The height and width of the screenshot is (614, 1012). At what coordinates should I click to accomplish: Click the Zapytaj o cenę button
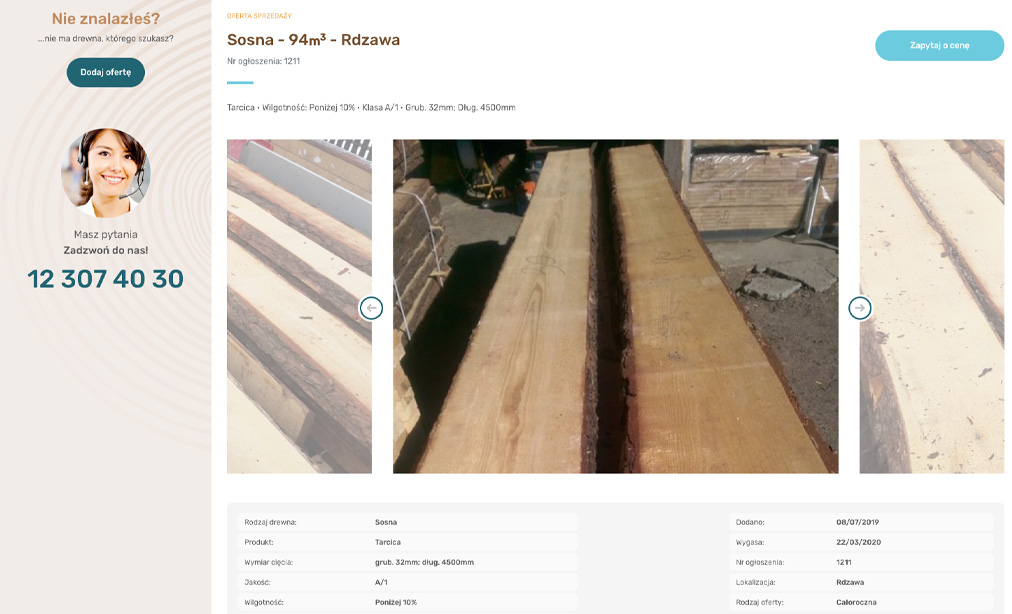tap(939, 45)
